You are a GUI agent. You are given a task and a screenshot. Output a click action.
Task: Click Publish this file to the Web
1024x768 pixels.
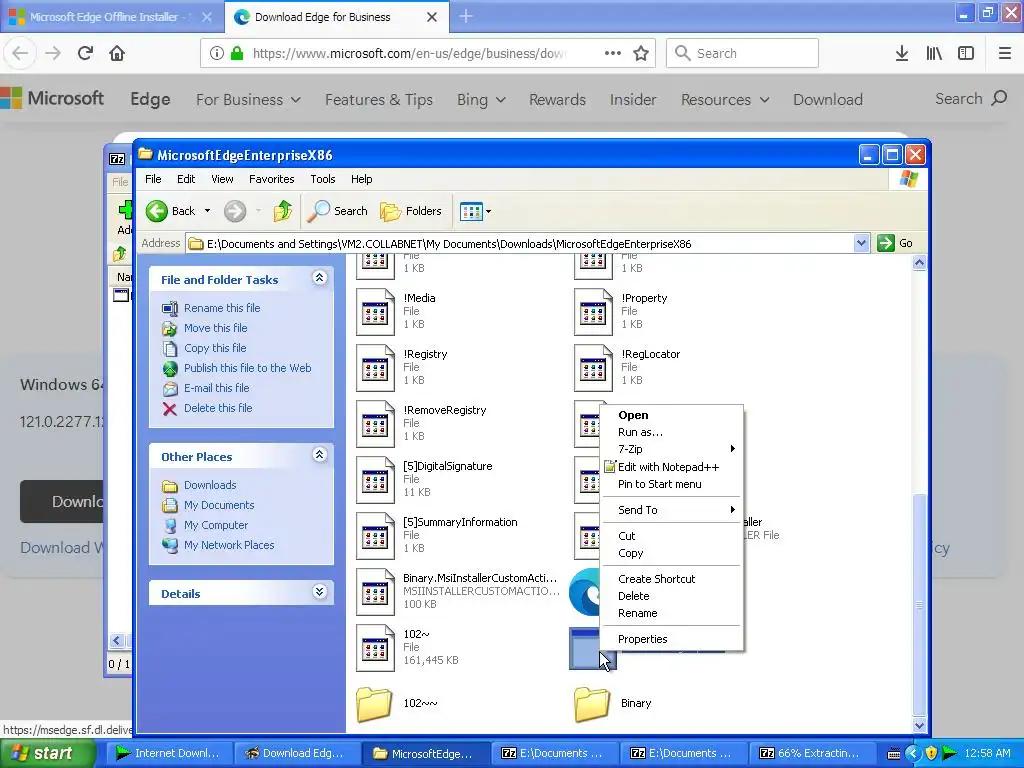[x=248, y=368]
